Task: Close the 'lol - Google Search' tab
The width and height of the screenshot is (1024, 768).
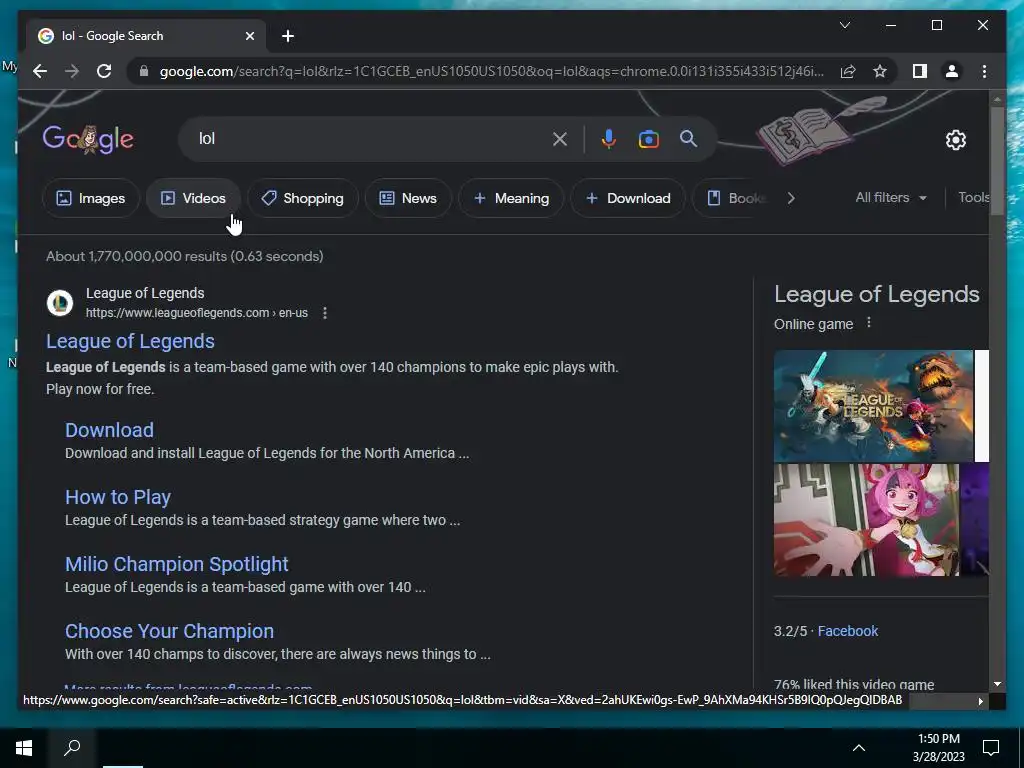Action: 249,36
